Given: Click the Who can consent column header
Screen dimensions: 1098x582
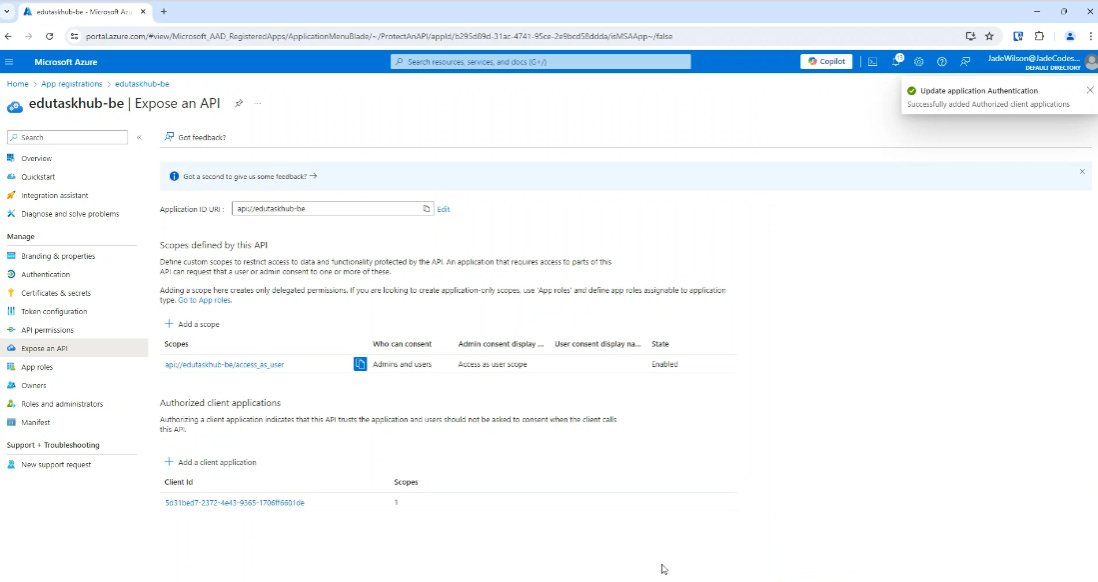Looking at the screenshot, I should [x=402, y=344].
